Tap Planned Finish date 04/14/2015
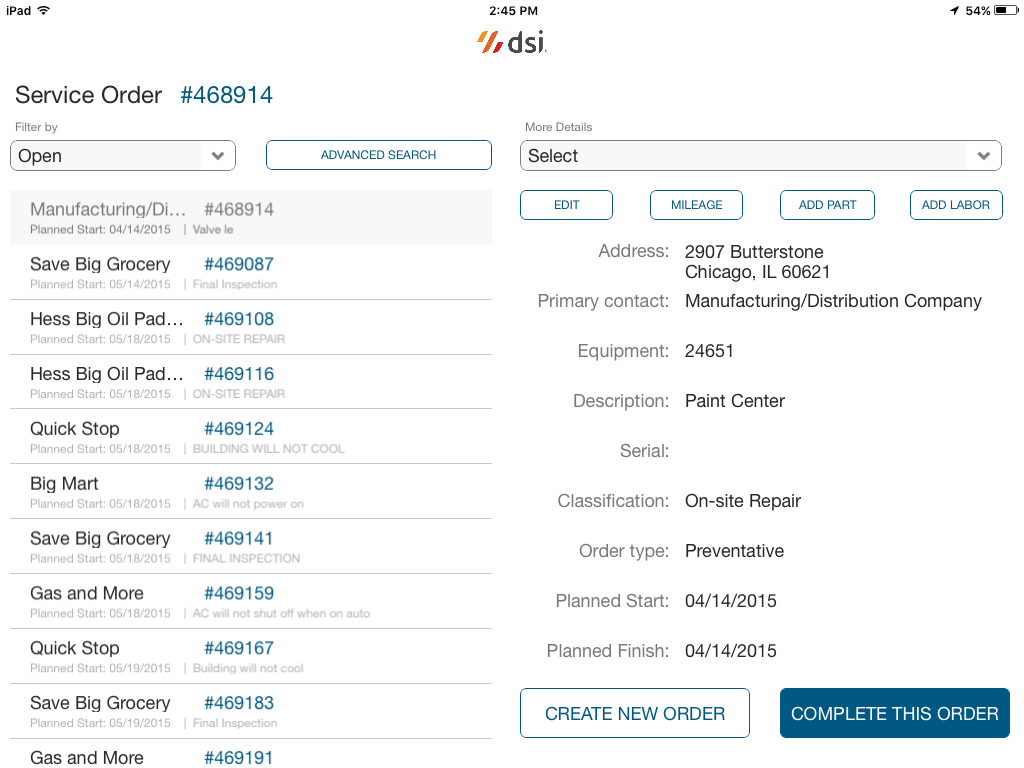The width and height of the screenshot is (1024, 768). [x=731, y=651]
